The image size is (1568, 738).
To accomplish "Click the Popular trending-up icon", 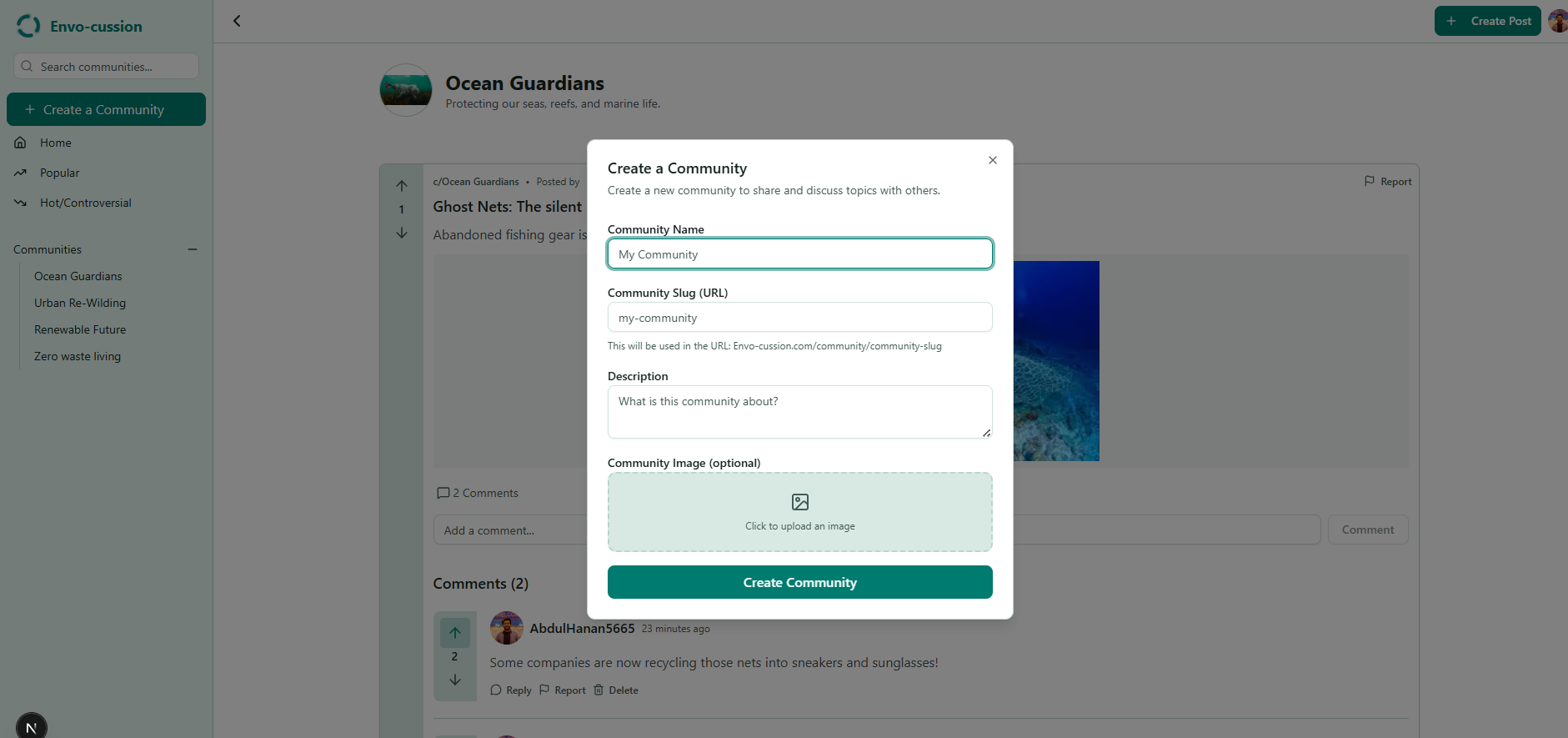I will (x=20, y=173).
